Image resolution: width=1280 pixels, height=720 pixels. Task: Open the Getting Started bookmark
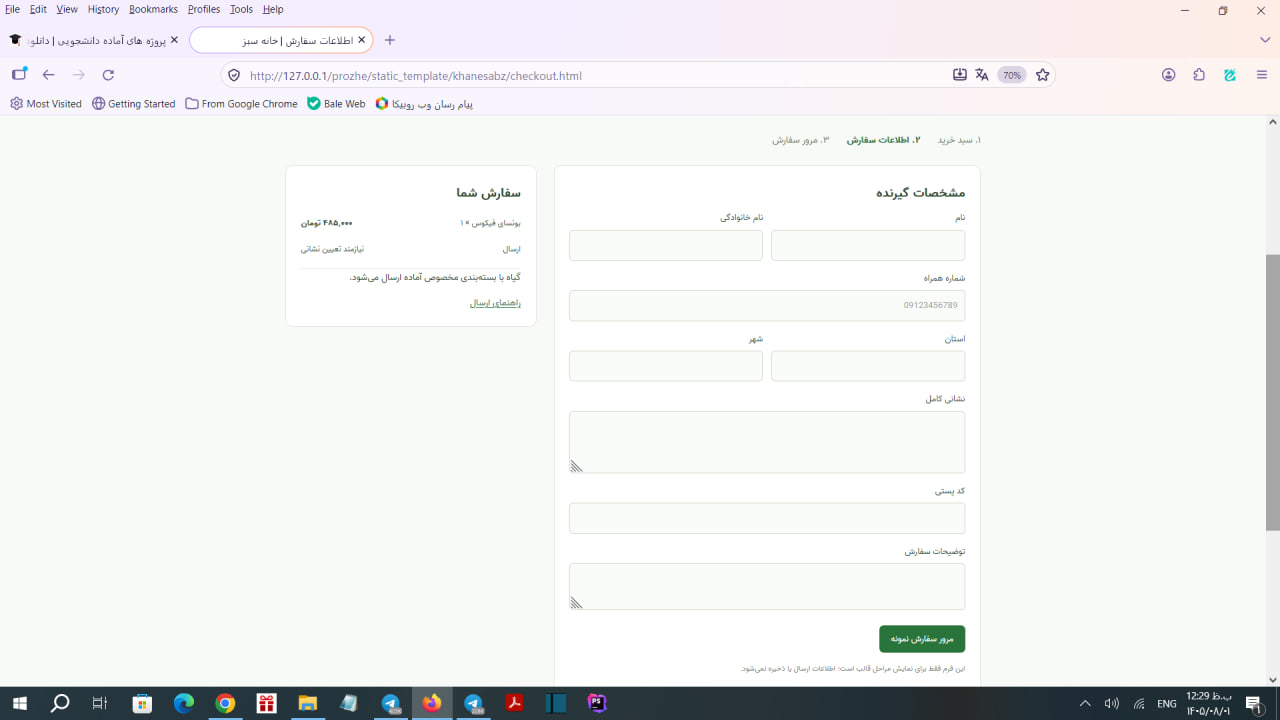point(133,104)
